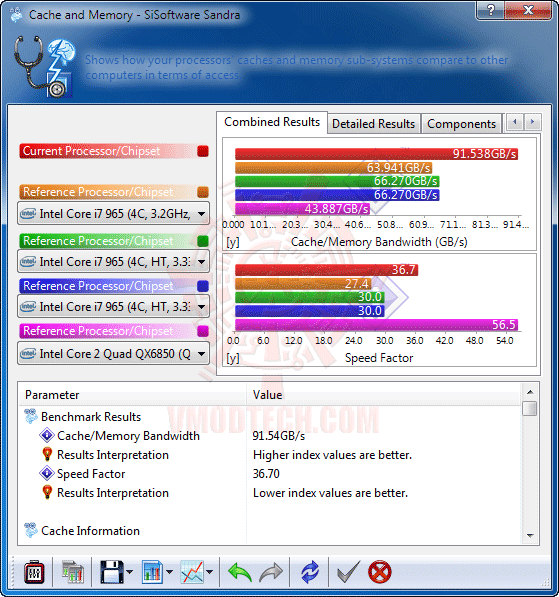The height and width of the screenshot is (597, 559).
Task: Toggle the magenta Reference Processor/Chipset square
Action: click(203, 331)
